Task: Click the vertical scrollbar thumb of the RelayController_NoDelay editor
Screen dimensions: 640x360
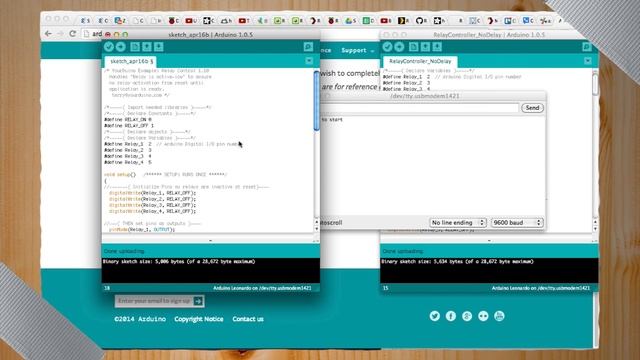Action: (595, 84)
